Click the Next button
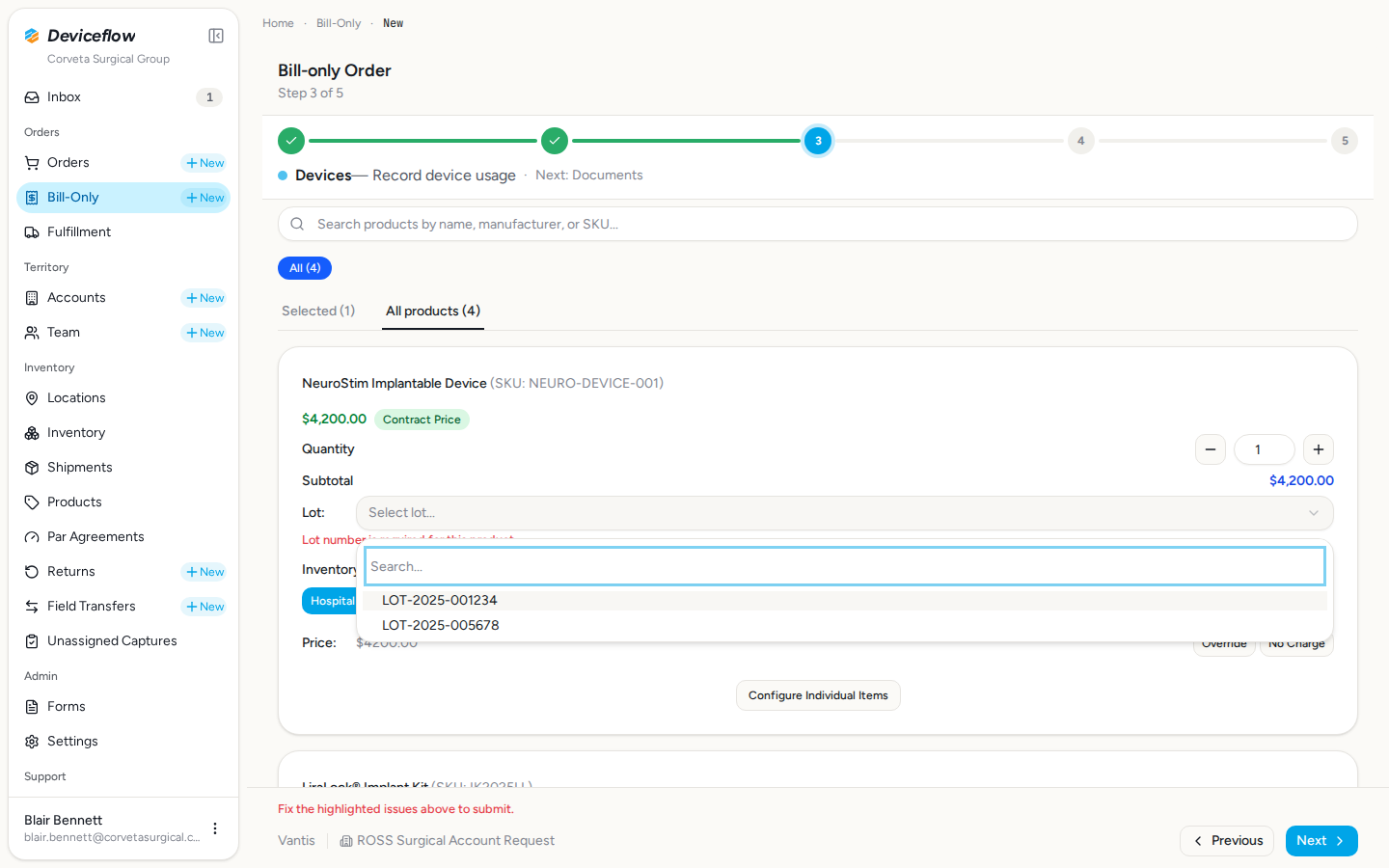Viewport: 1389px width, 868px height. pos(1321,841)
